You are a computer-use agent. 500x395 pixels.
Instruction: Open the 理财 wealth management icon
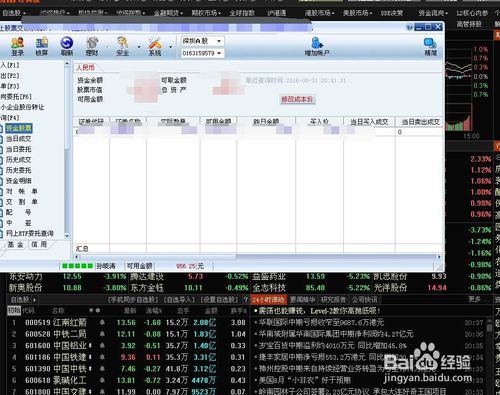(92, 46)
